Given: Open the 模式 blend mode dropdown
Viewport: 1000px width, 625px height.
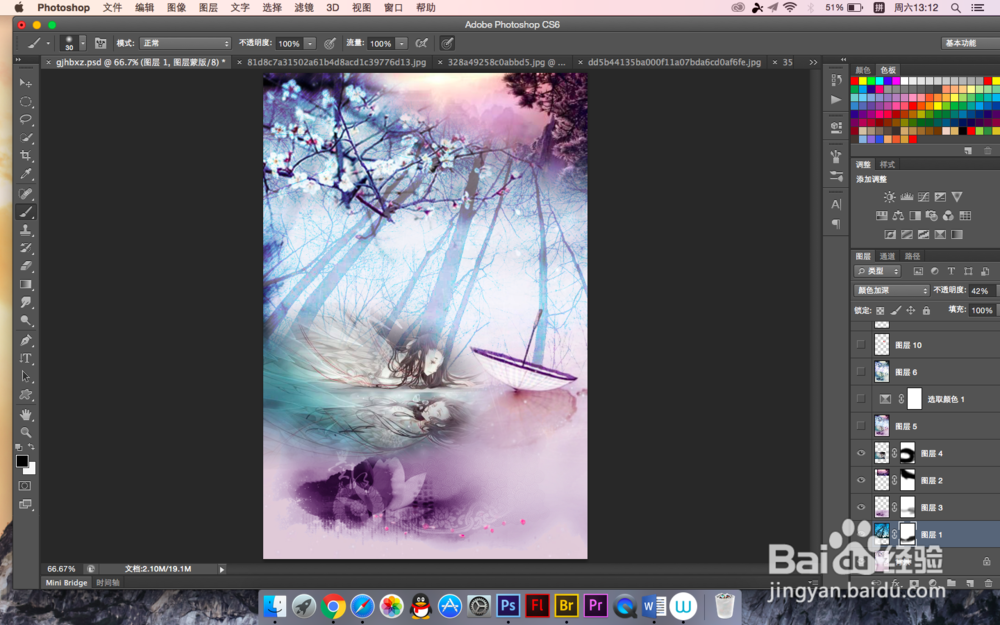Looking at the screenshot, I should pos(185,43).
